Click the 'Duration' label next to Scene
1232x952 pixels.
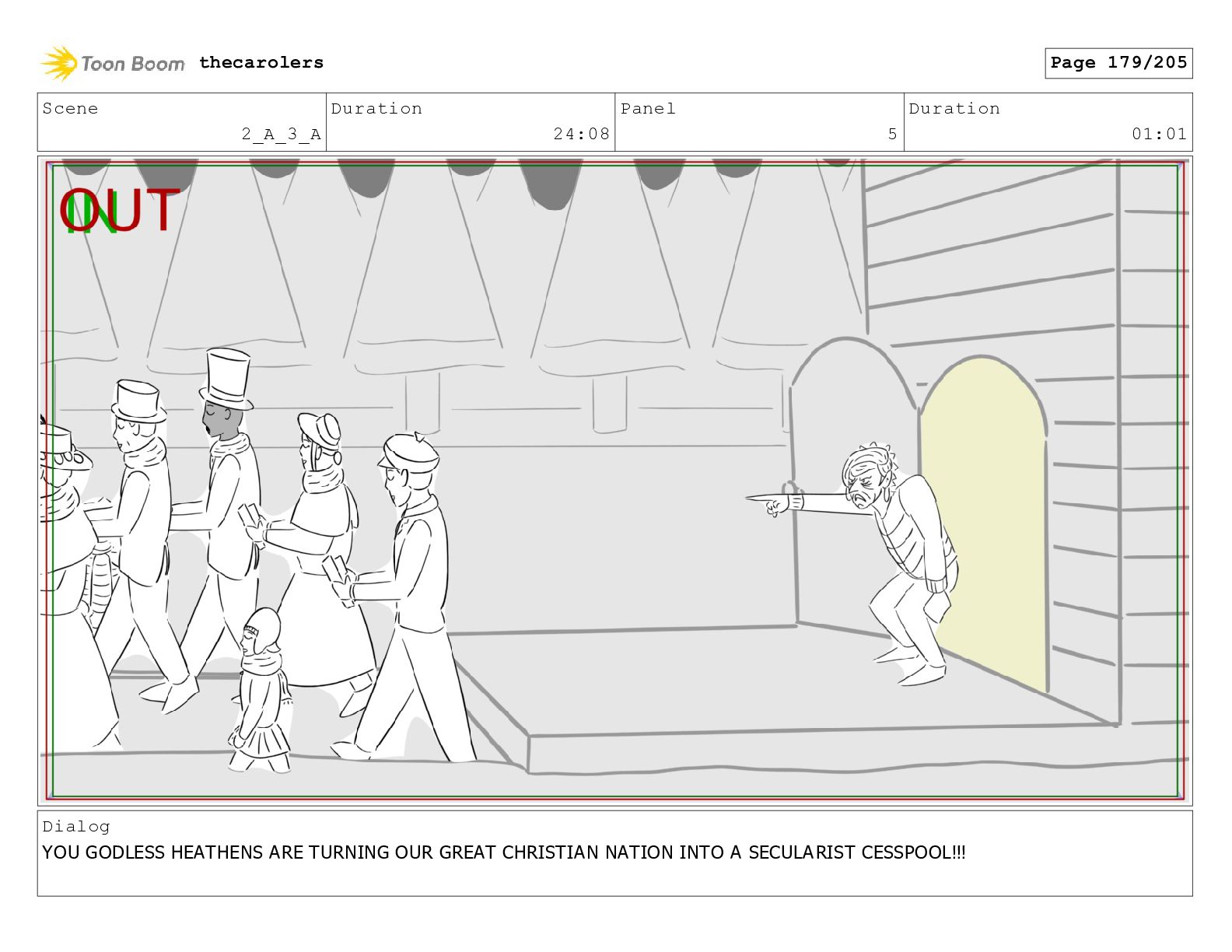click(376, 108)
